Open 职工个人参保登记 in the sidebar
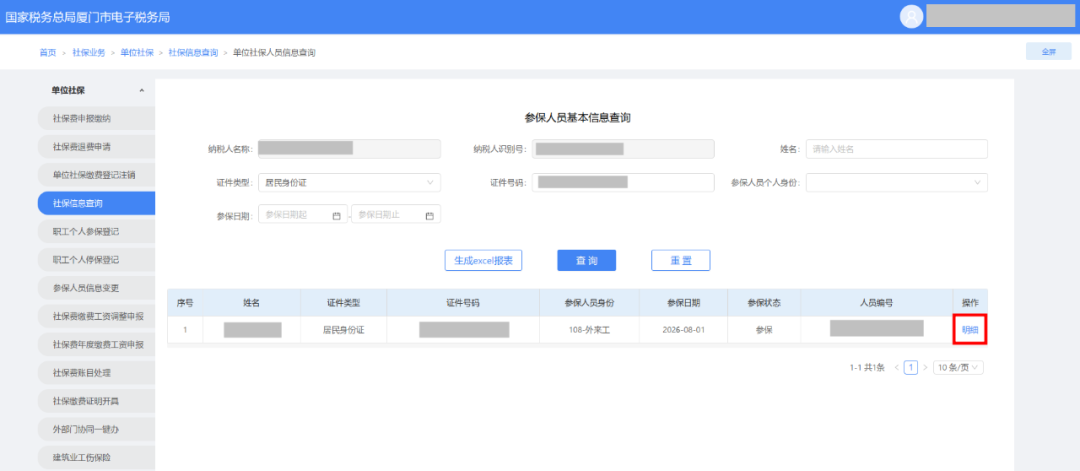Viewport: 1080px width, 471px height. point(96,231)
